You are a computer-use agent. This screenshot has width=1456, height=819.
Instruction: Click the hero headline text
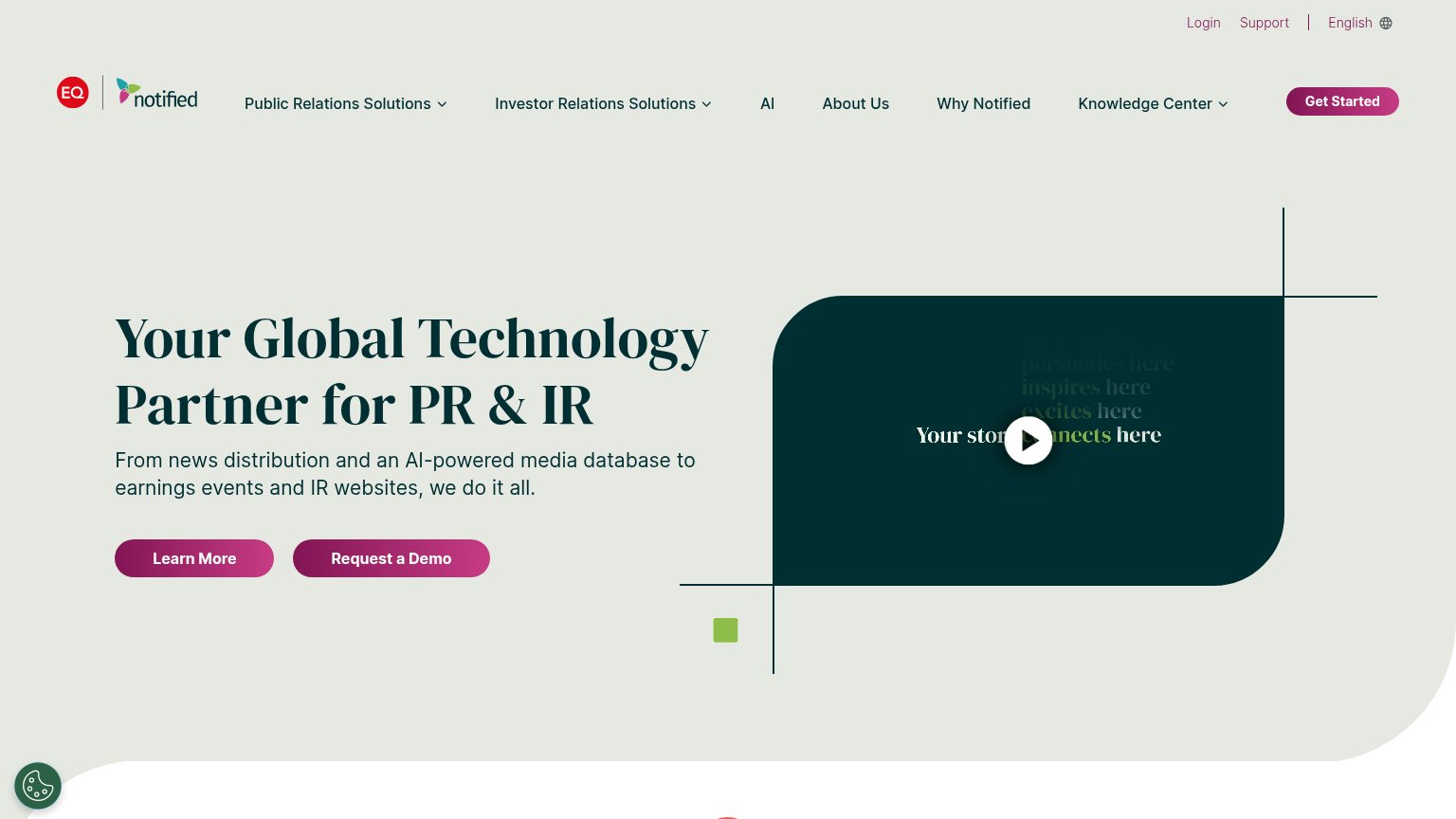pos(411,372)
